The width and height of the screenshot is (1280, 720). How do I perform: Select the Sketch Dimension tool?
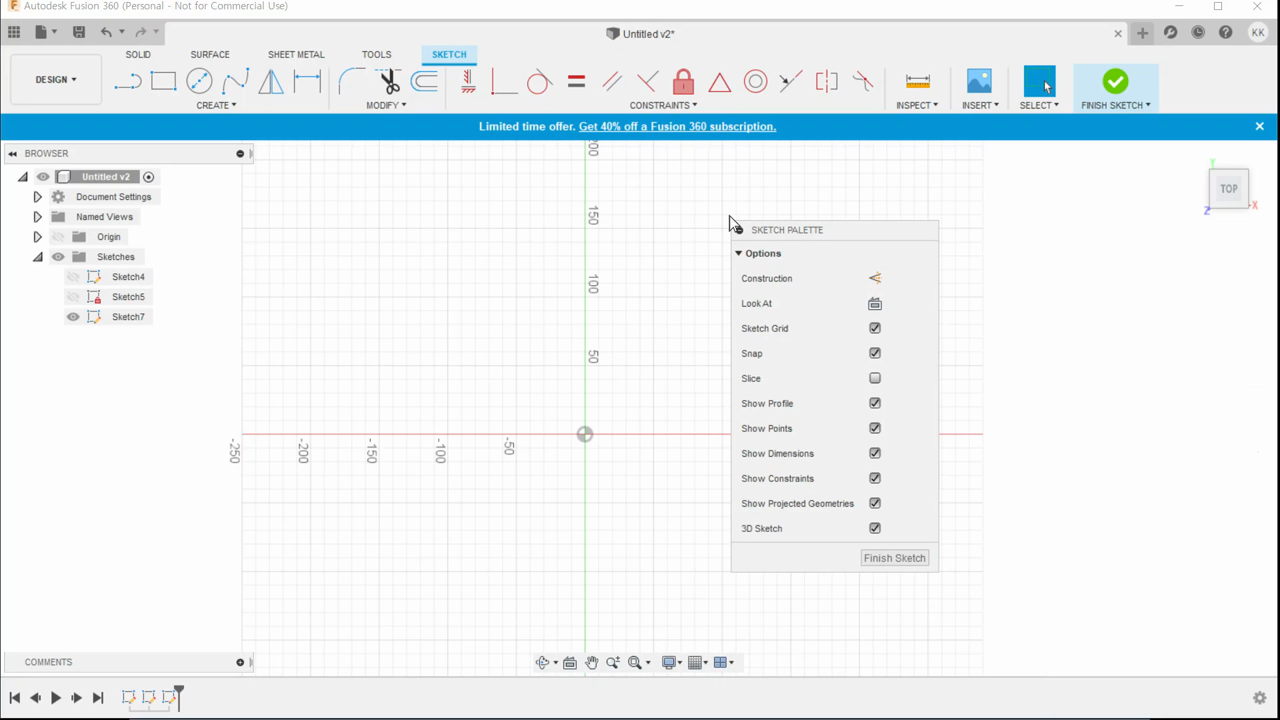point(307,82)
